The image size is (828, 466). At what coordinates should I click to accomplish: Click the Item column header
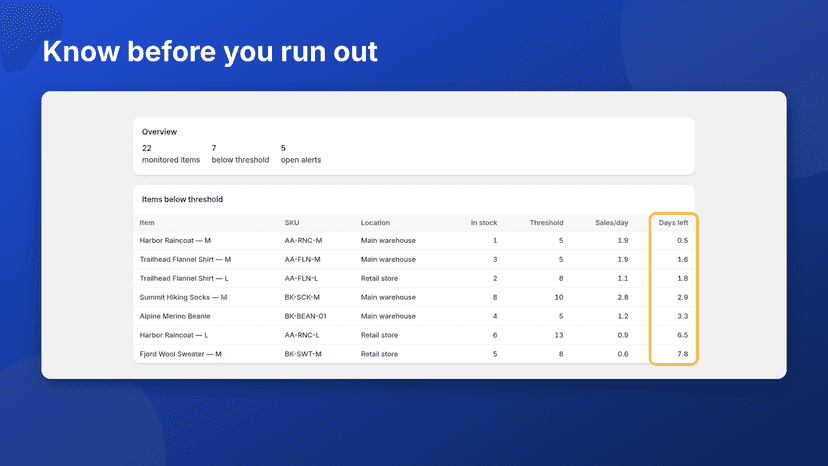147,223
